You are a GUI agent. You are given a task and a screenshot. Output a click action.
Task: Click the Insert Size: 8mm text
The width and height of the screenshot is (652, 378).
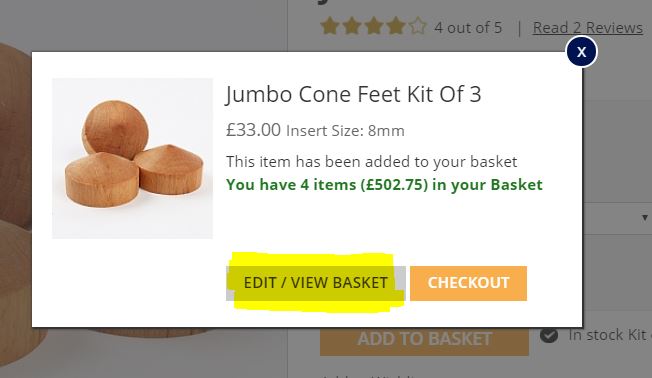[345, 131]
